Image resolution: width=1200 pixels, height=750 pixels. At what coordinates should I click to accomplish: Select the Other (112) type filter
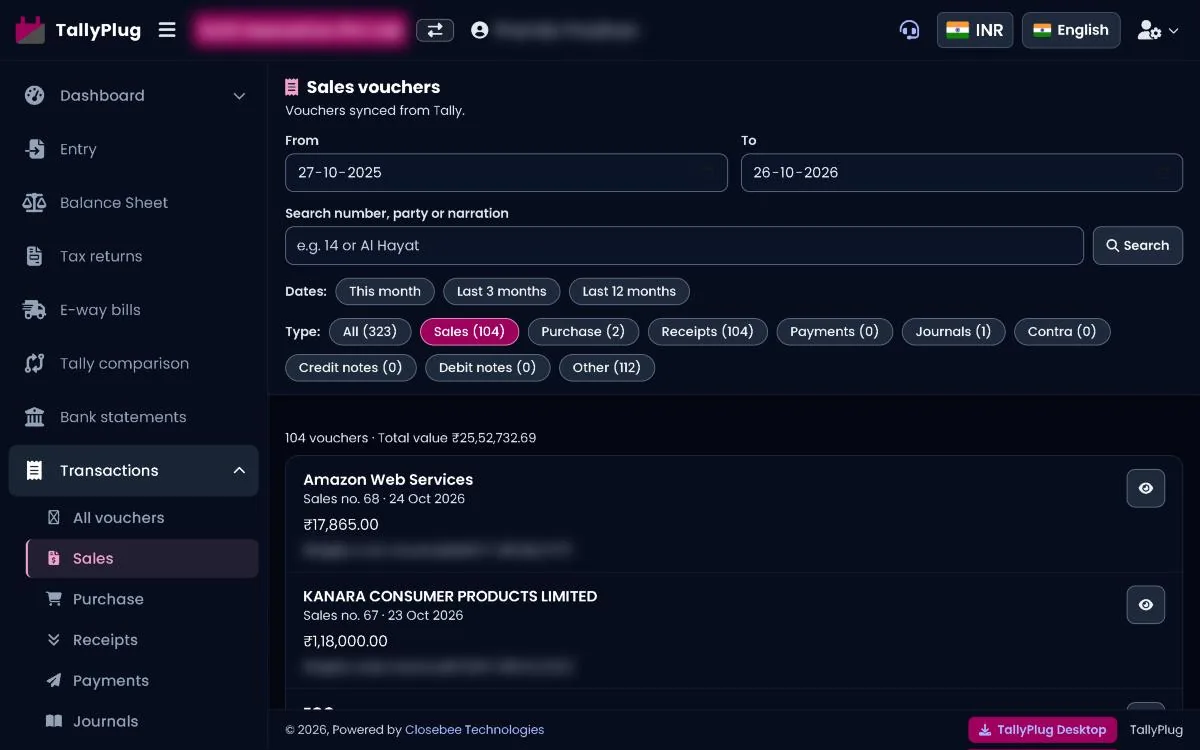pos(607,368)
